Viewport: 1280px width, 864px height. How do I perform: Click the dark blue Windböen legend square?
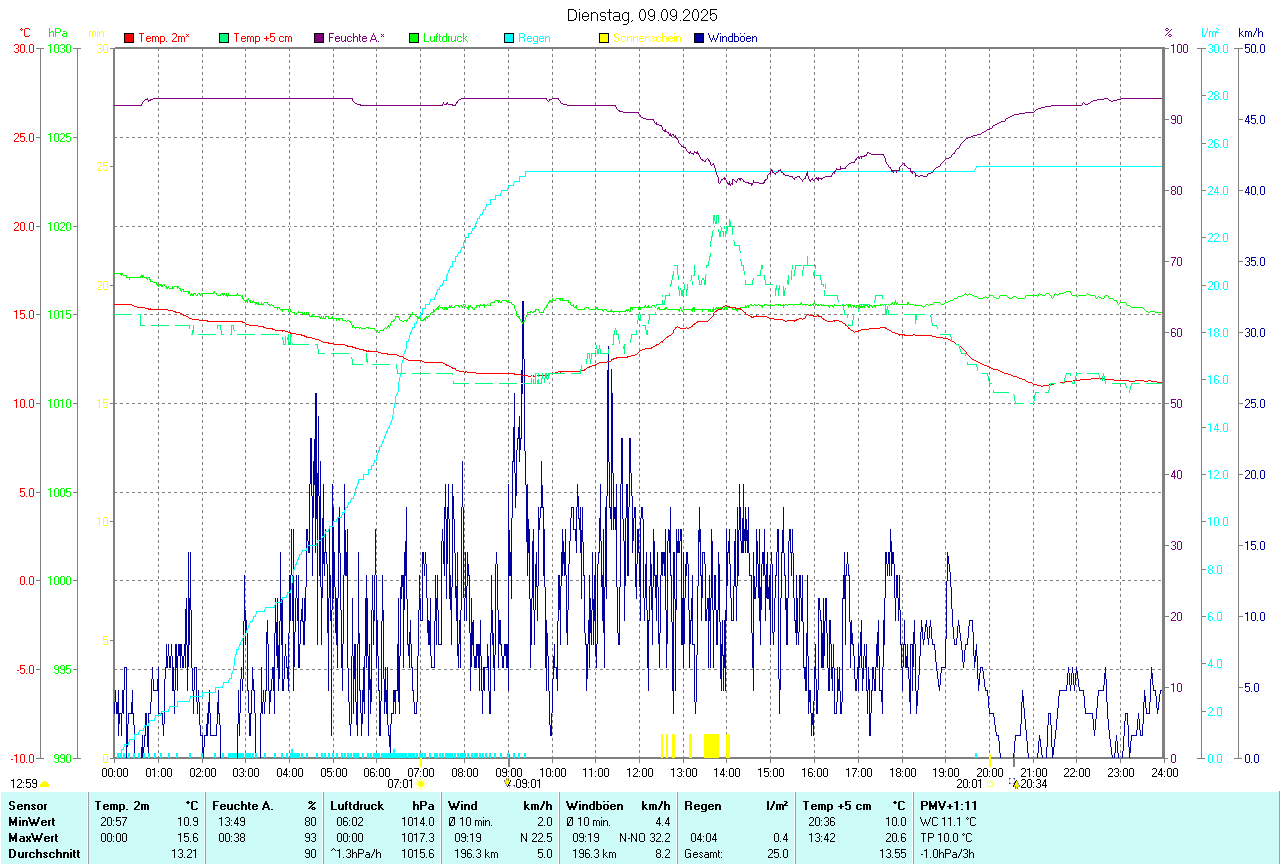pyautogui.click(x=699, y=38)
